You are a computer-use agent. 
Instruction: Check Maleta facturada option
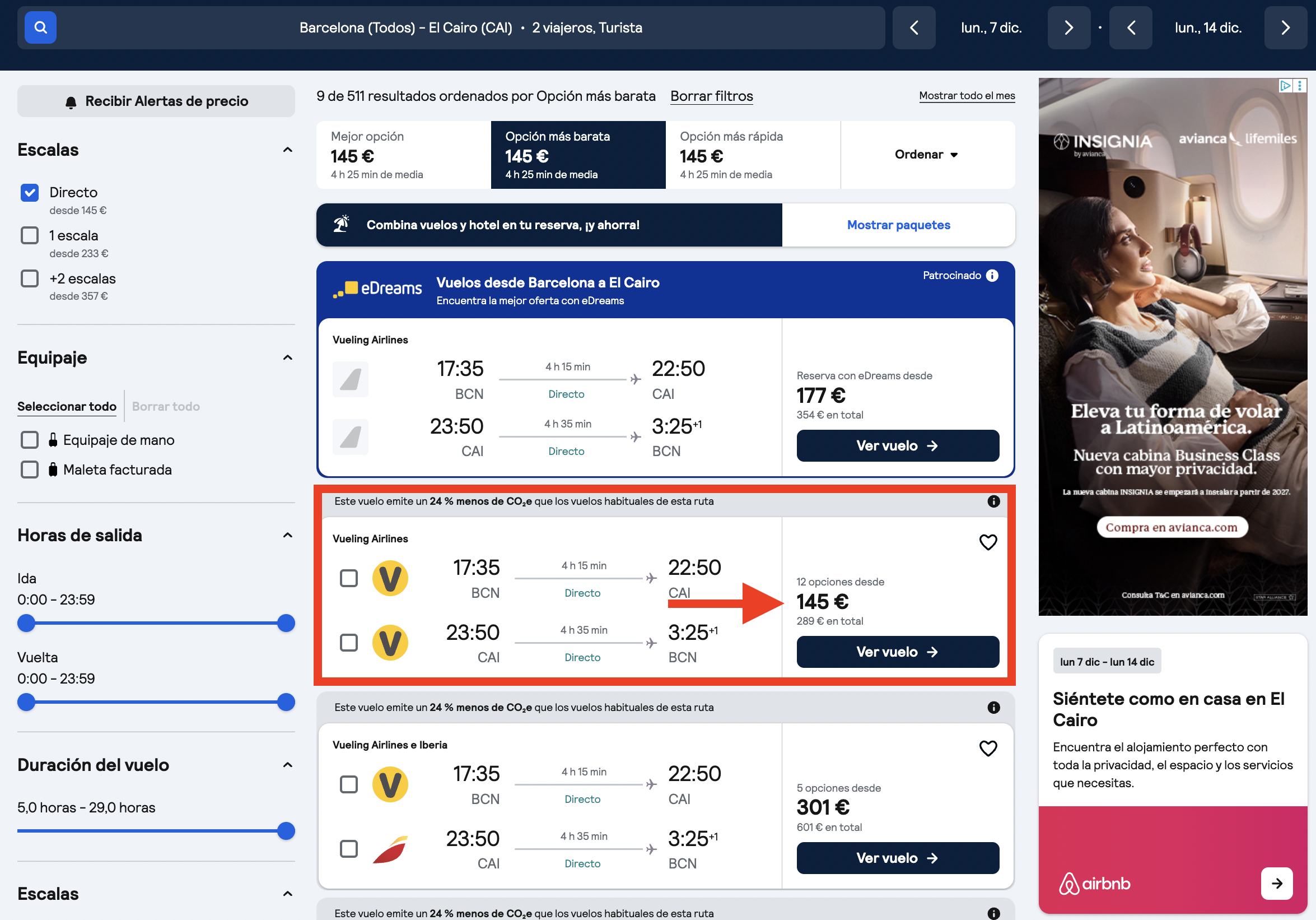pyautogui.click(x=30, y=470)
